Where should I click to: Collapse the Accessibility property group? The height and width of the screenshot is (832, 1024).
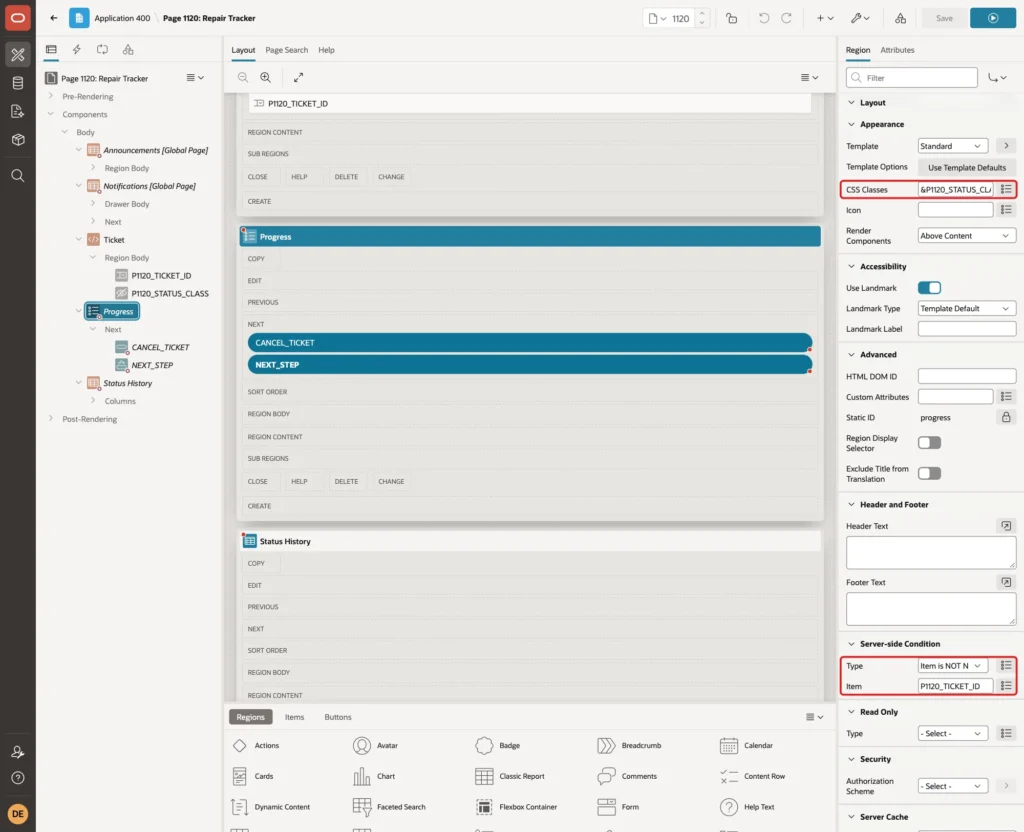pyautogui.click(x=851, y=266)
